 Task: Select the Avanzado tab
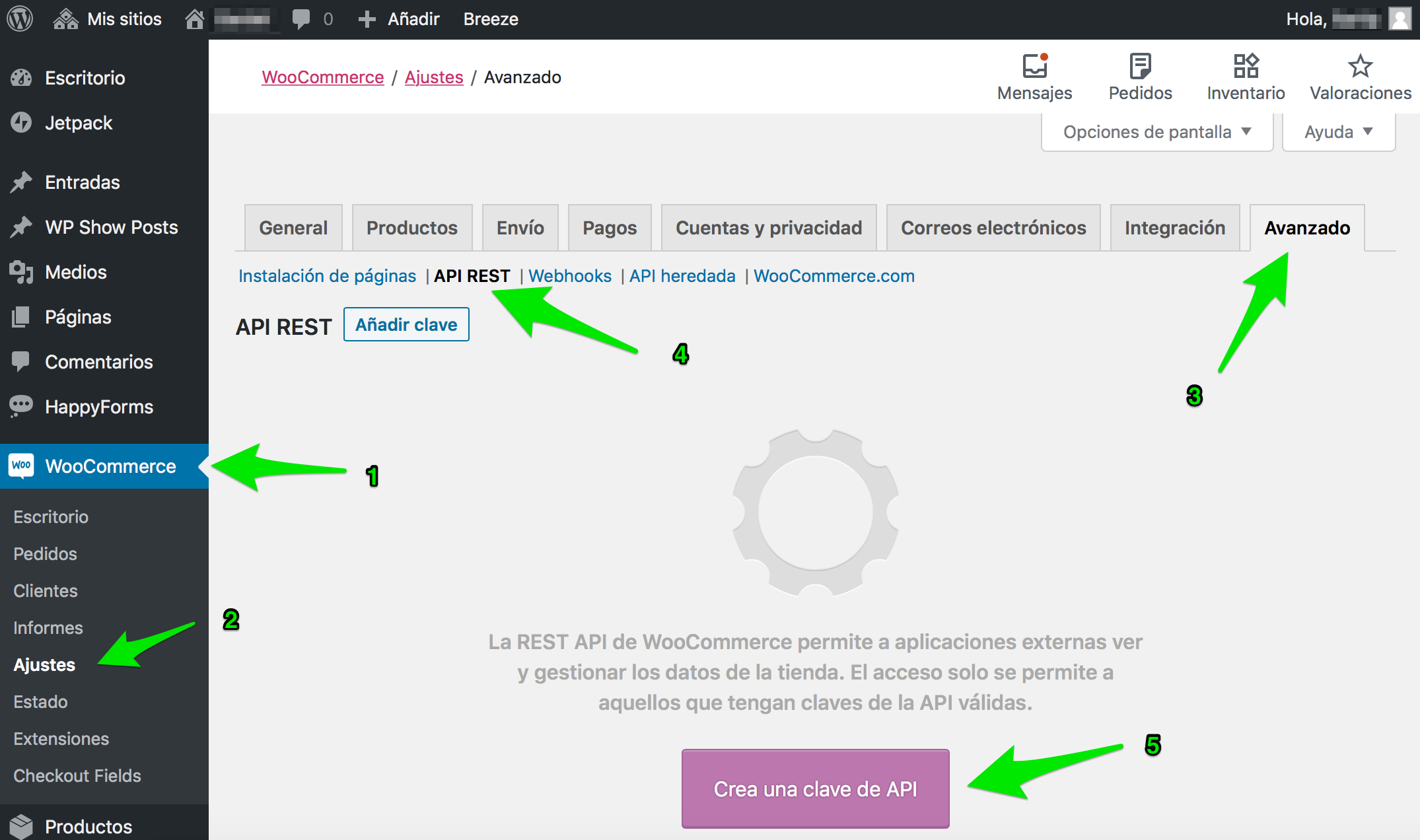coord(1307,228)
